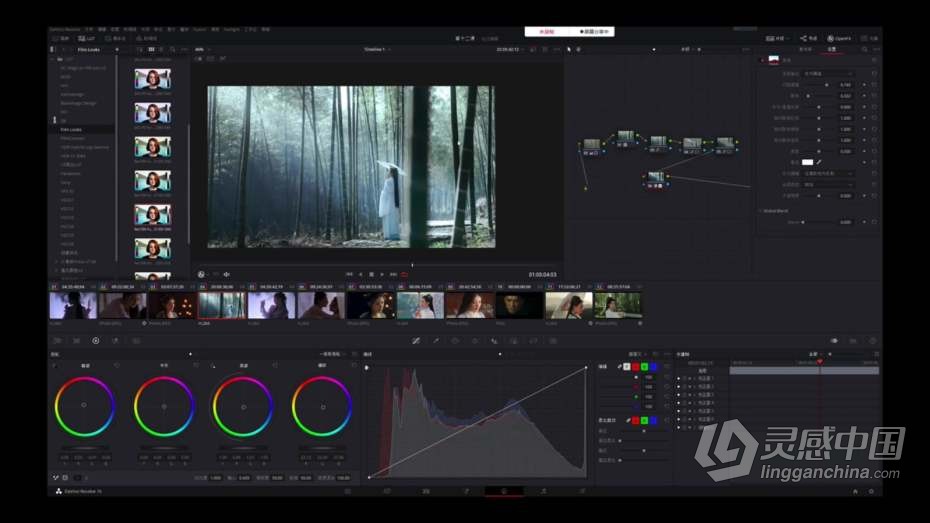Click the Lift color wheel center
This screenshot has width=930, height=523.
[x=84, y=406]
